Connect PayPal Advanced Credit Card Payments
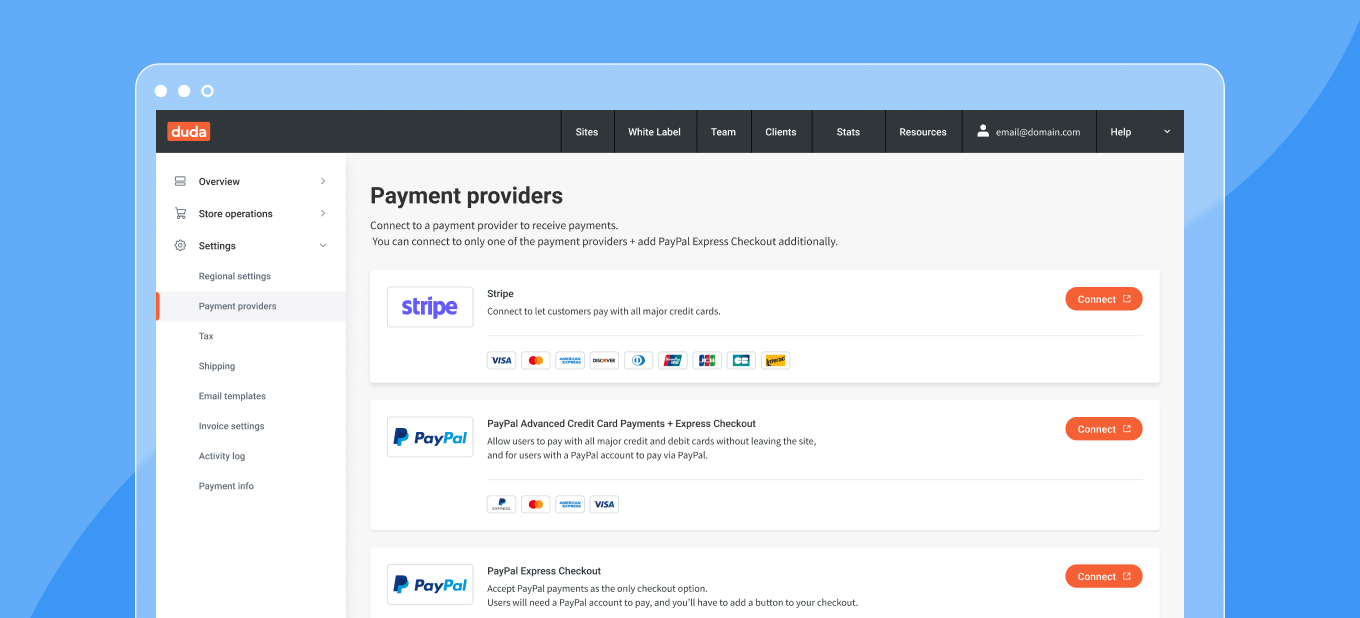Viewport: 1360px width, 618px height. point(1104,429)
